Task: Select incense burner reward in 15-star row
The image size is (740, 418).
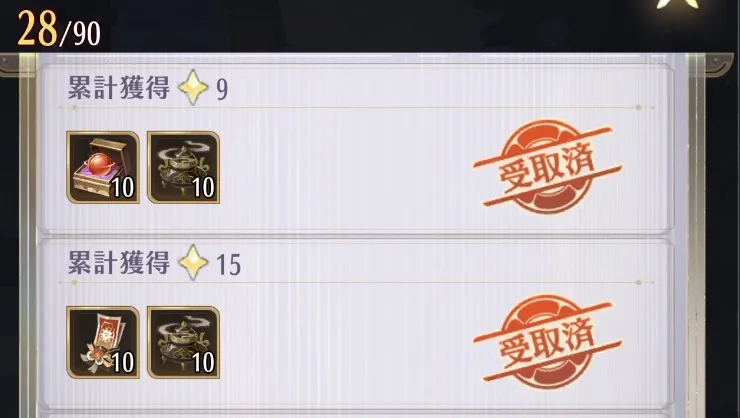Action: [184, 343]
